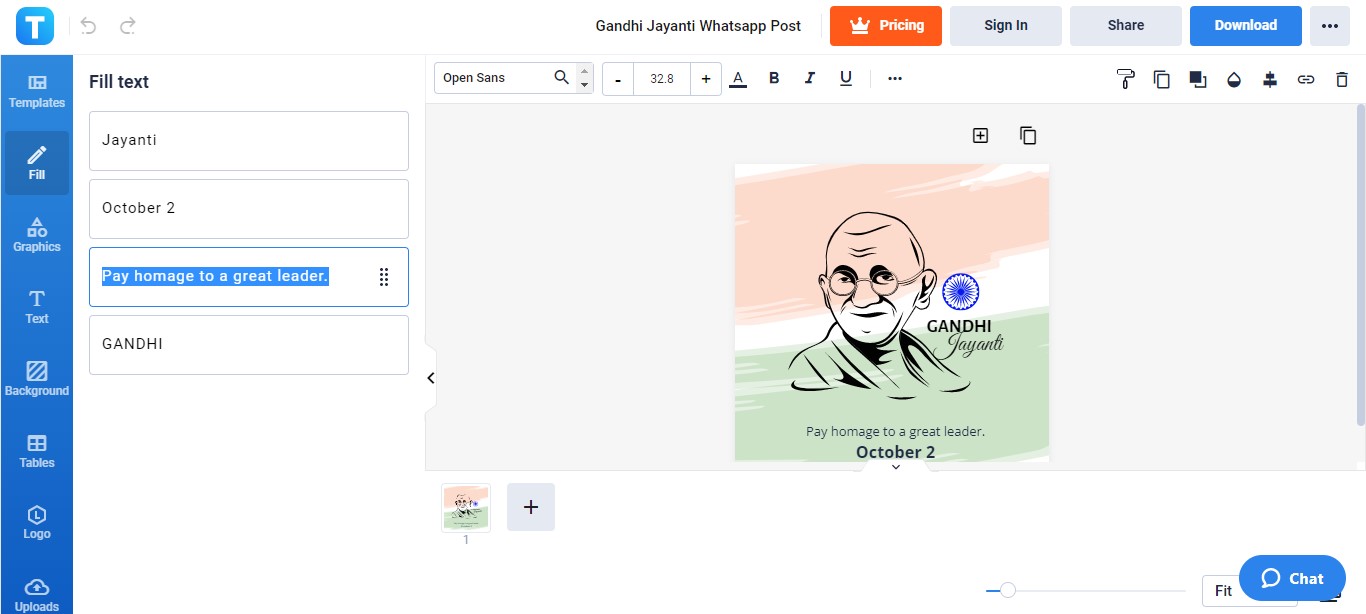Select the Ashoka Chakra wheel graphic
Screen dimensions: 1366x614
(x=961, y=292)
